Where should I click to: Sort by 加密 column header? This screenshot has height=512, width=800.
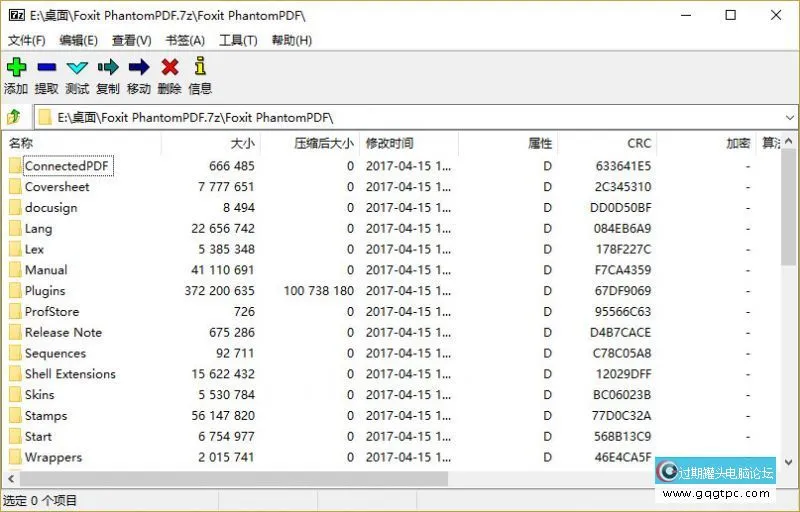[x=706, y=143]
